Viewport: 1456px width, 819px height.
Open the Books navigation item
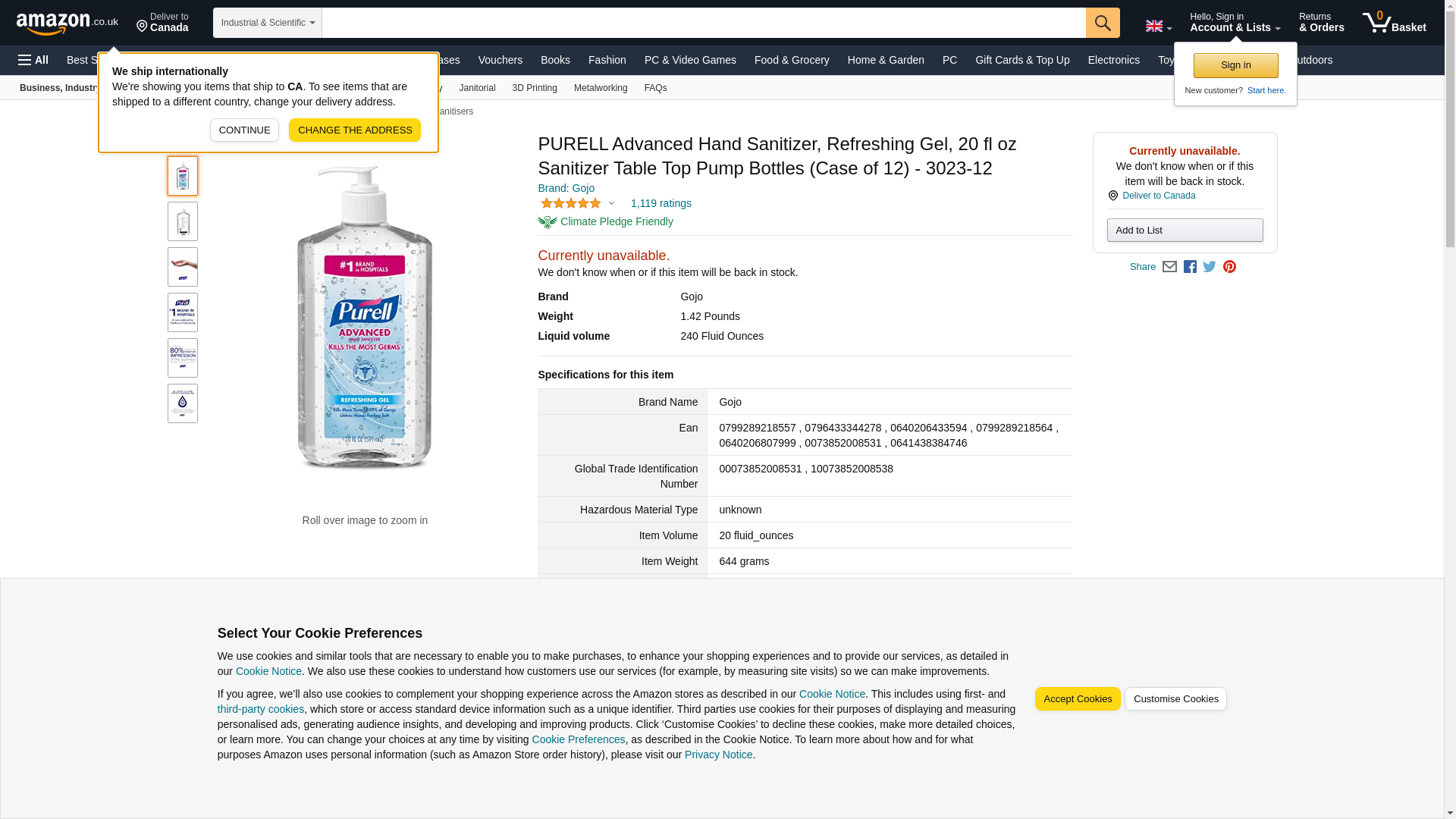(x=554, y=60)
